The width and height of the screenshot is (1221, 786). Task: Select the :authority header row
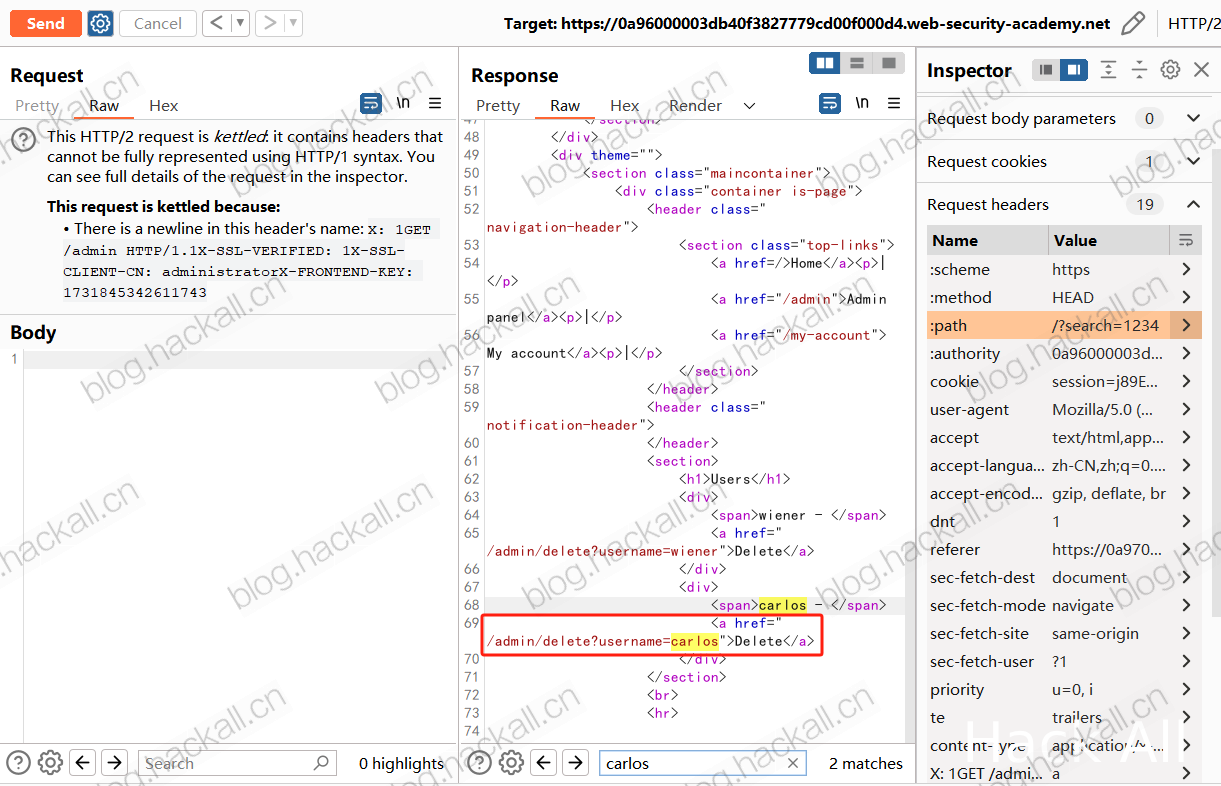[x=1065, y=353]
